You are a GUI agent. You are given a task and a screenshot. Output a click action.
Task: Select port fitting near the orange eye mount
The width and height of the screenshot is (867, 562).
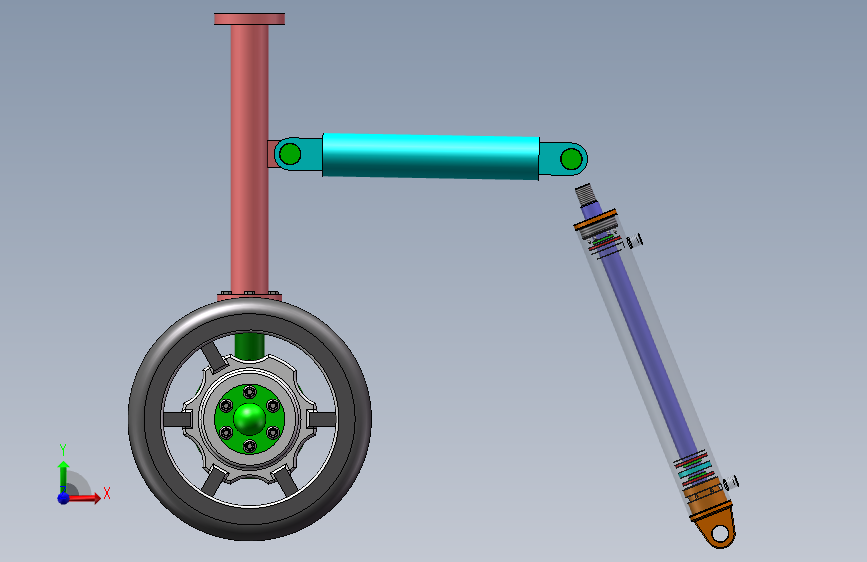[x=731, y=483]
